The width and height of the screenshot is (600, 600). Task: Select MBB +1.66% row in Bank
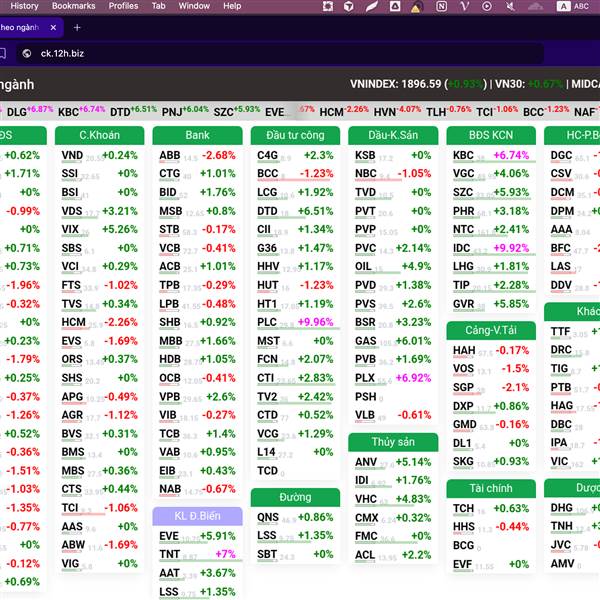coord(197,341)
